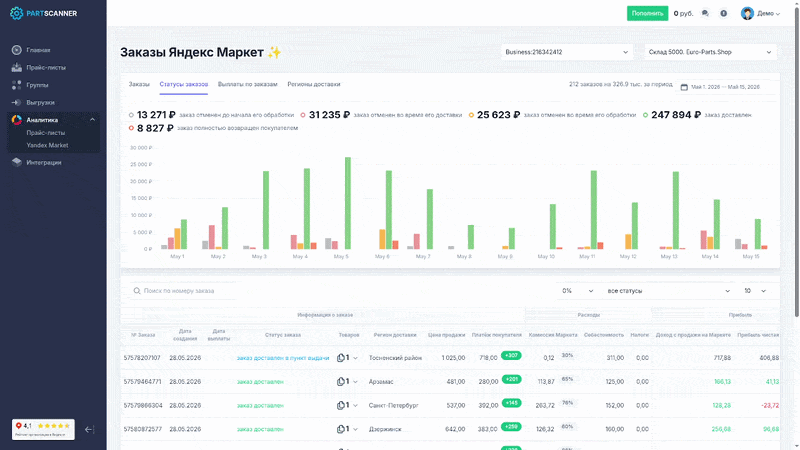This screenshot has height=450, width=800.
Task: Select the Статусы заказов tab
Action: (184, 84)
